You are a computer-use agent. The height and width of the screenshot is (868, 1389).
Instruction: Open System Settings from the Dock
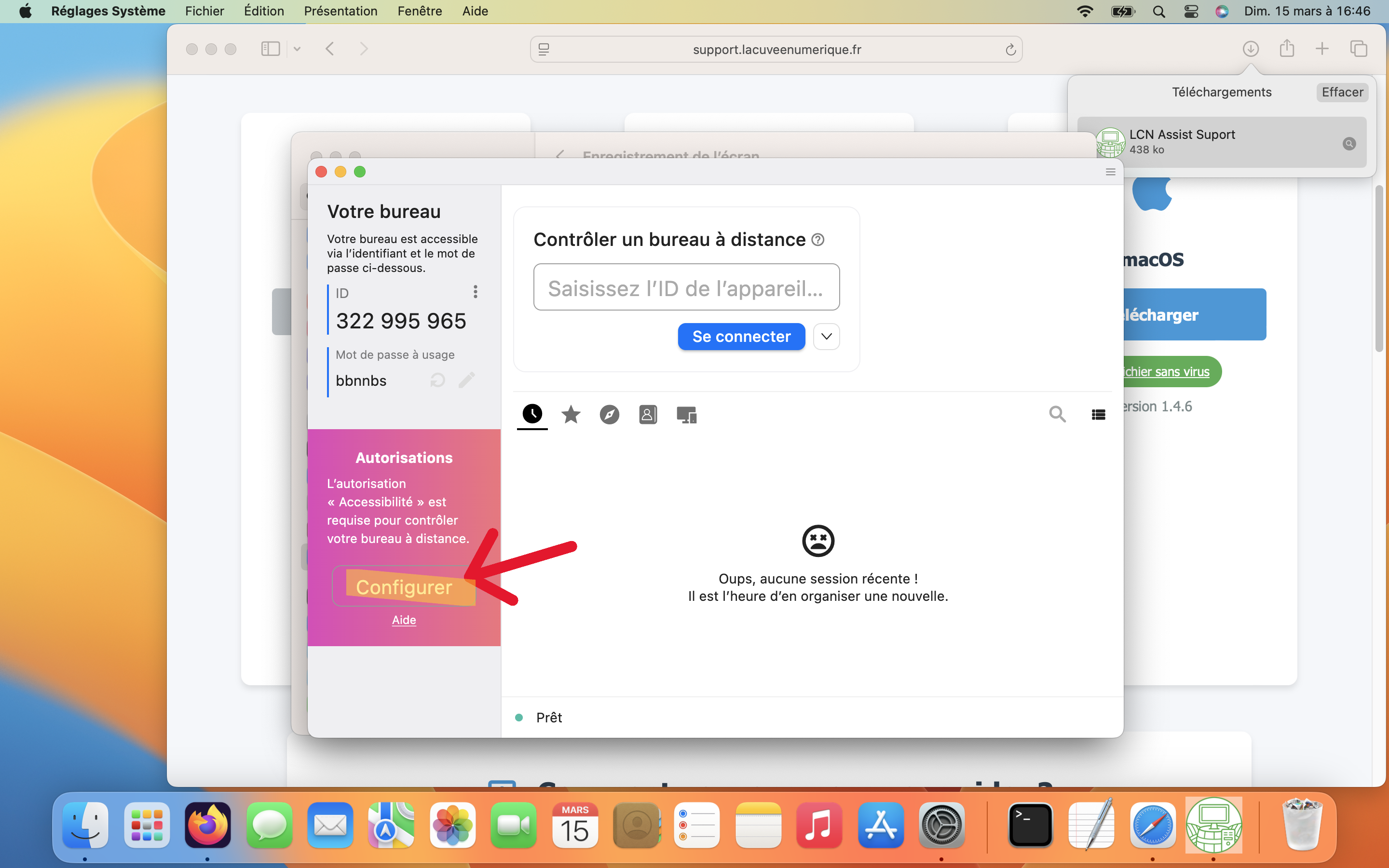tap(942, 825)
